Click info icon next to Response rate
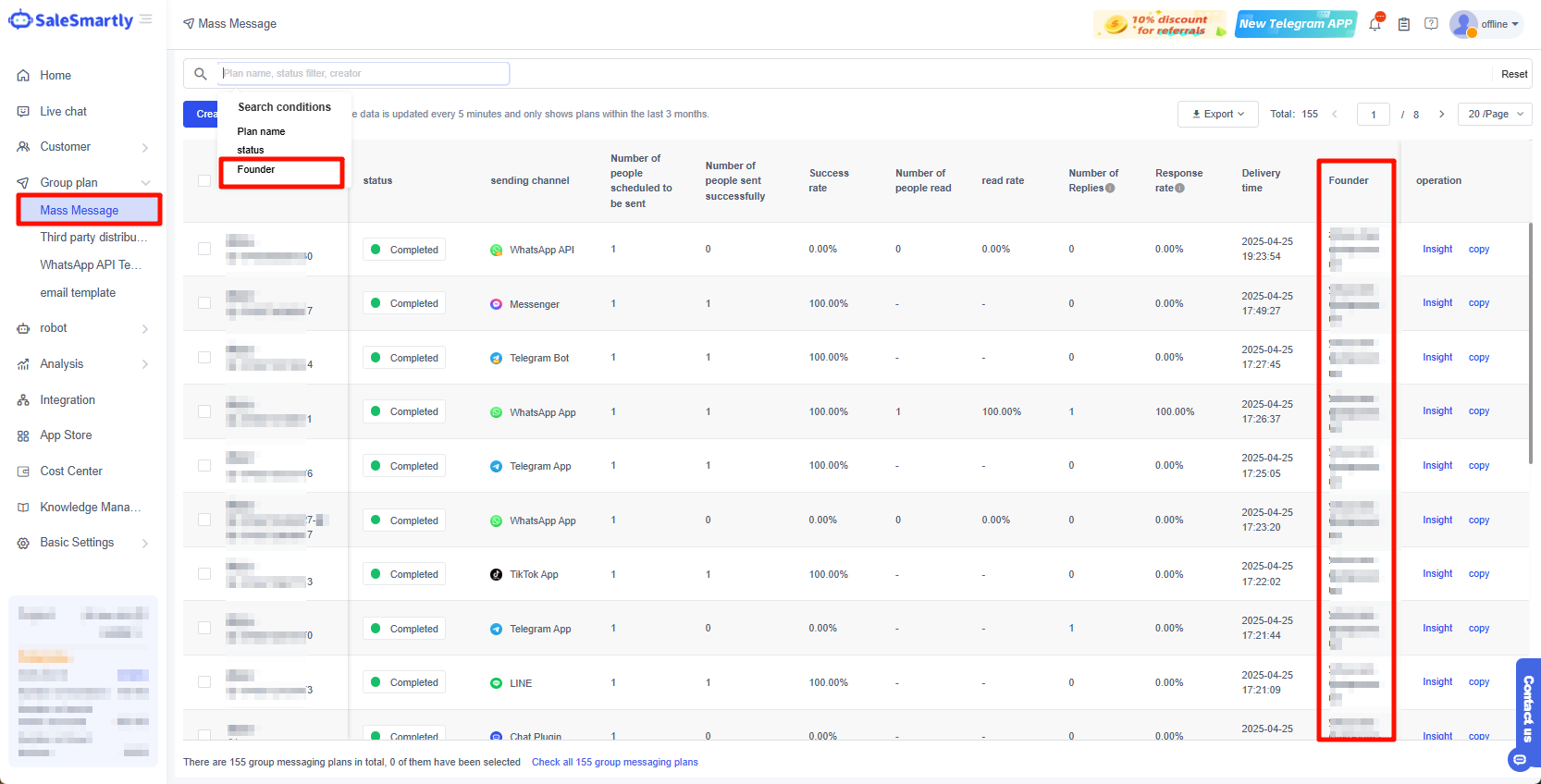 tap(1179, 189)
